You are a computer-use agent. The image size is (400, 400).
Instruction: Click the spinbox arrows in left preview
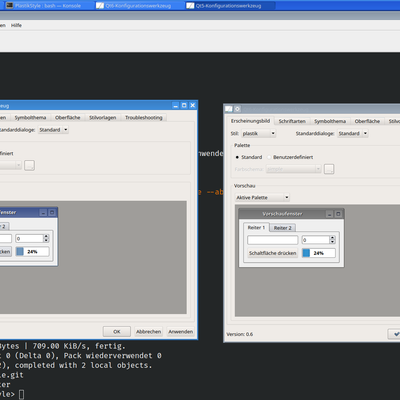tap(46, 238)
